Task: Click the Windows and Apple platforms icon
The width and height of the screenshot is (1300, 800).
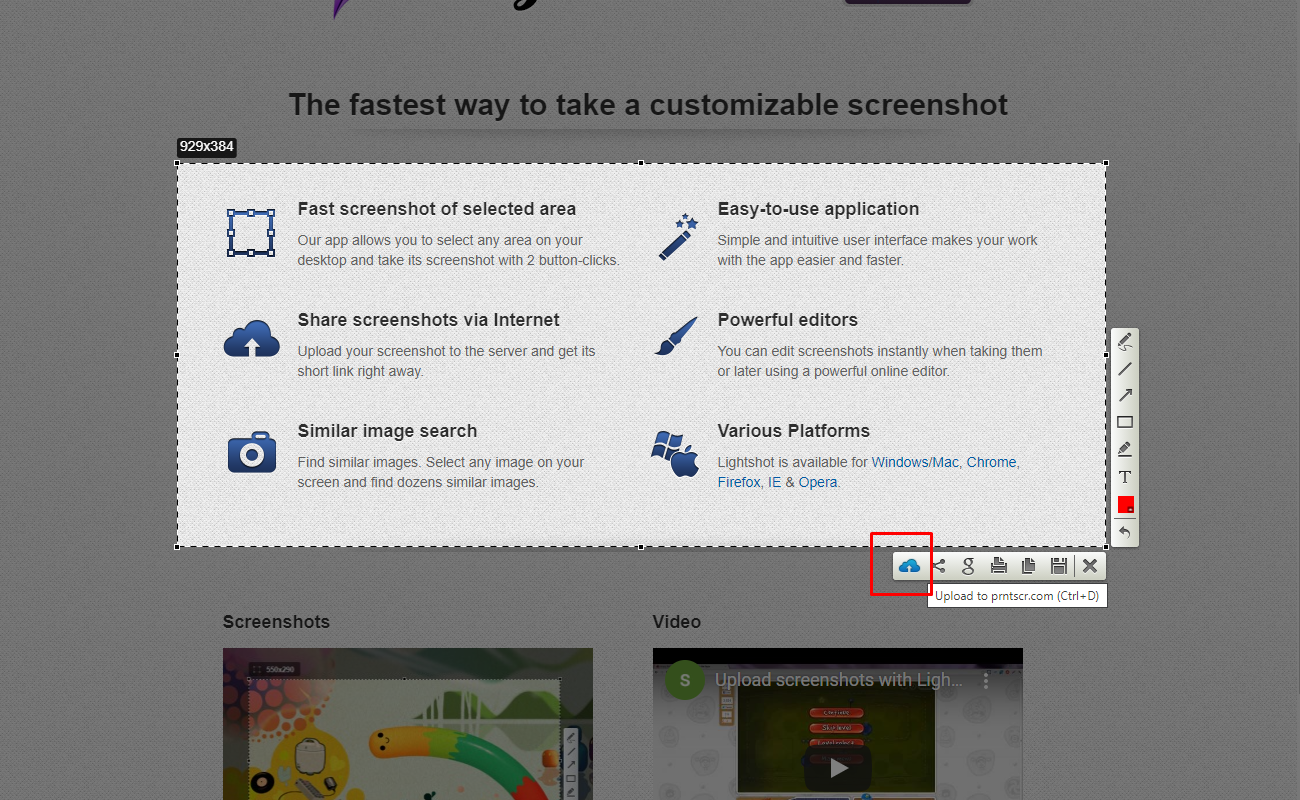Action: point(675,453)
